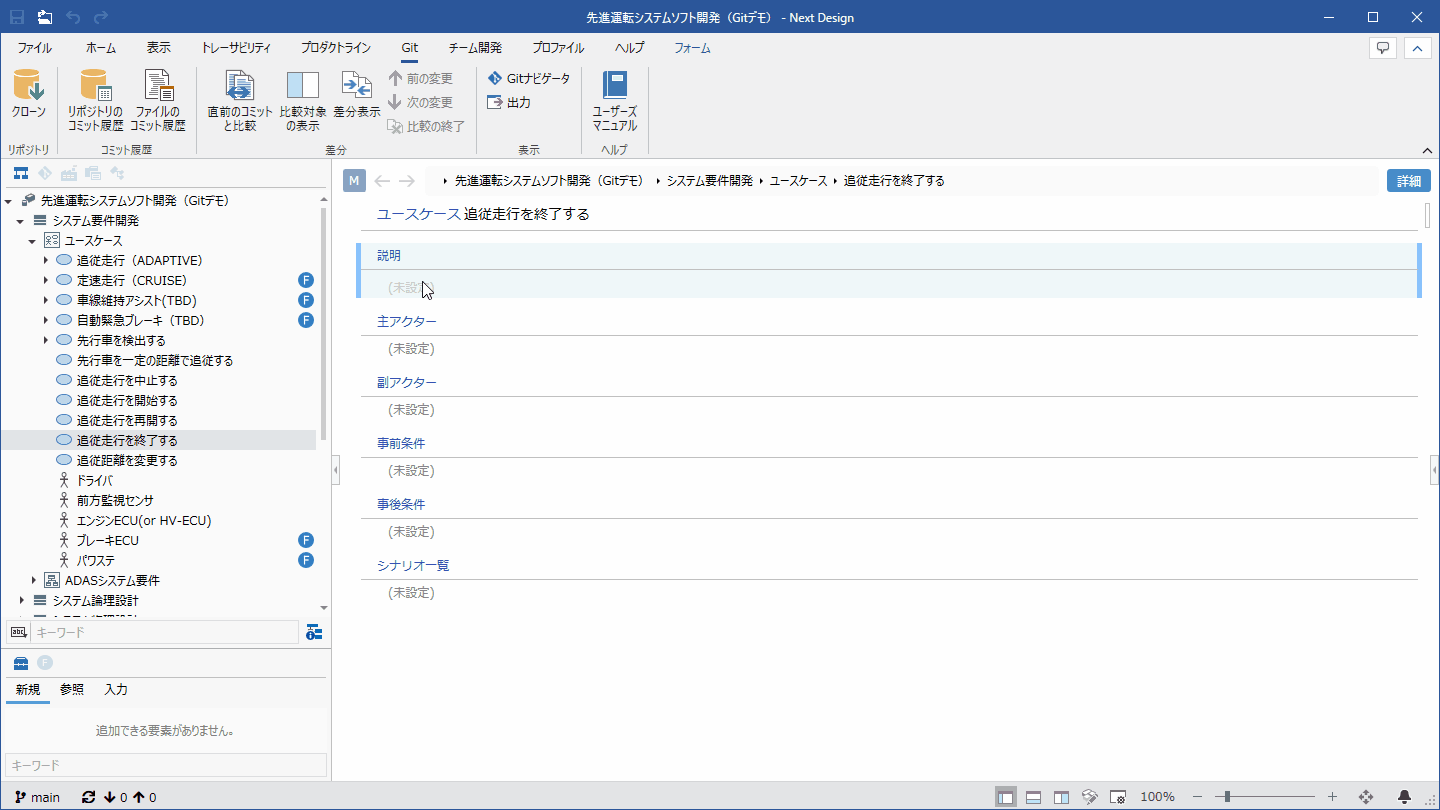Image resolution: width=1440 pixels, height=810 pixels.
Task: Expand 先行車を検出する node
Action: [x=45, y=340]
